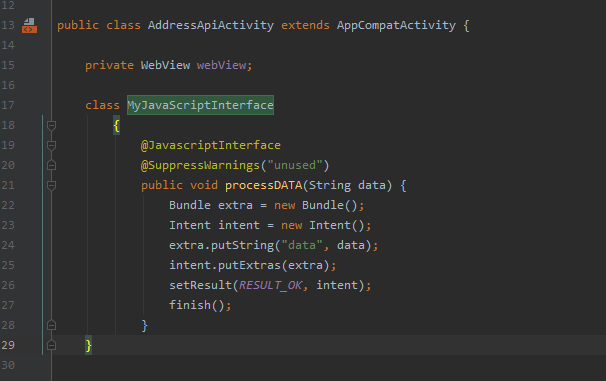This screenshot has height=381, width=606.
Task: Click intent.putExtras(extra) statement
Action: (x=252, y=265)
